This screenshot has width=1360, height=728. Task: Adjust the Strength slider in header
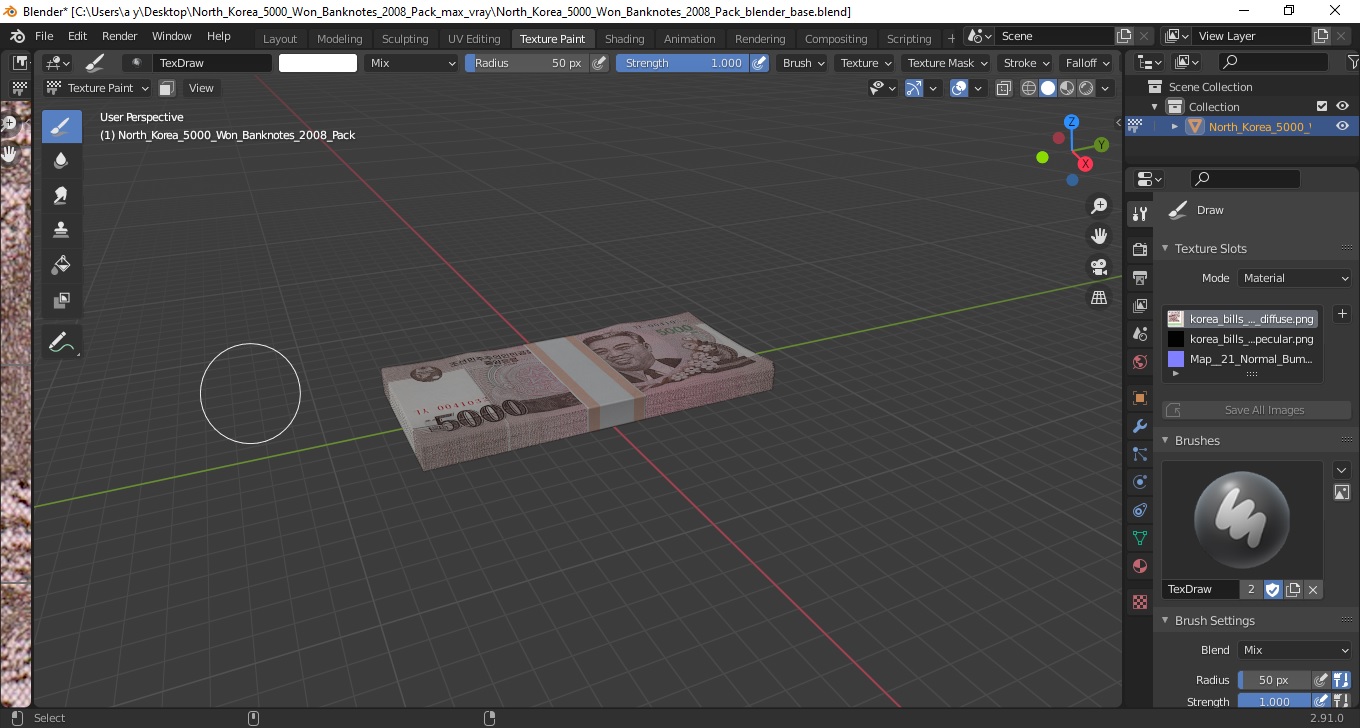coord(682,63)
